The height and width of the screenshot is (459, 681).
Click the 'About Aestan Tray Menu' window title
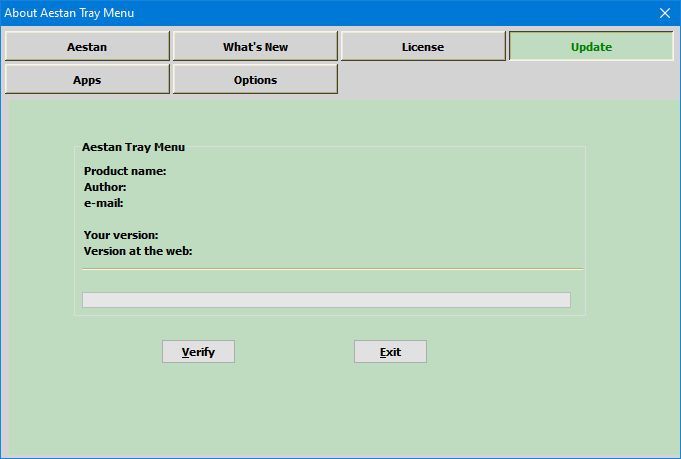(x=69, y=13)
